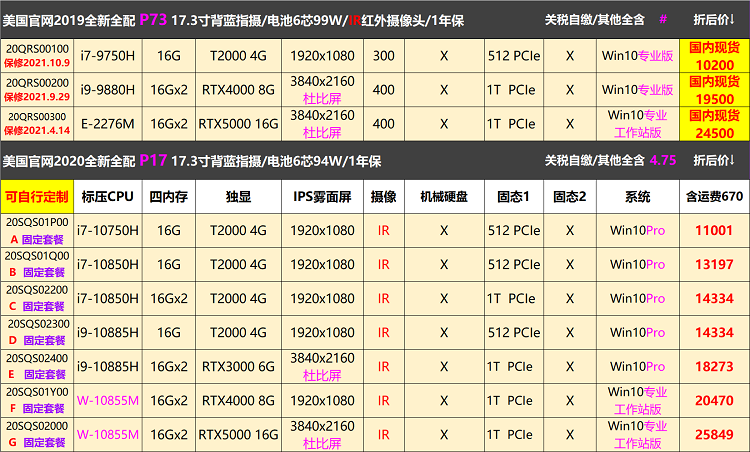
Task: Click the RTX3000 6G graphics cell
Action: pyautogui.click(x=238, y=366)
